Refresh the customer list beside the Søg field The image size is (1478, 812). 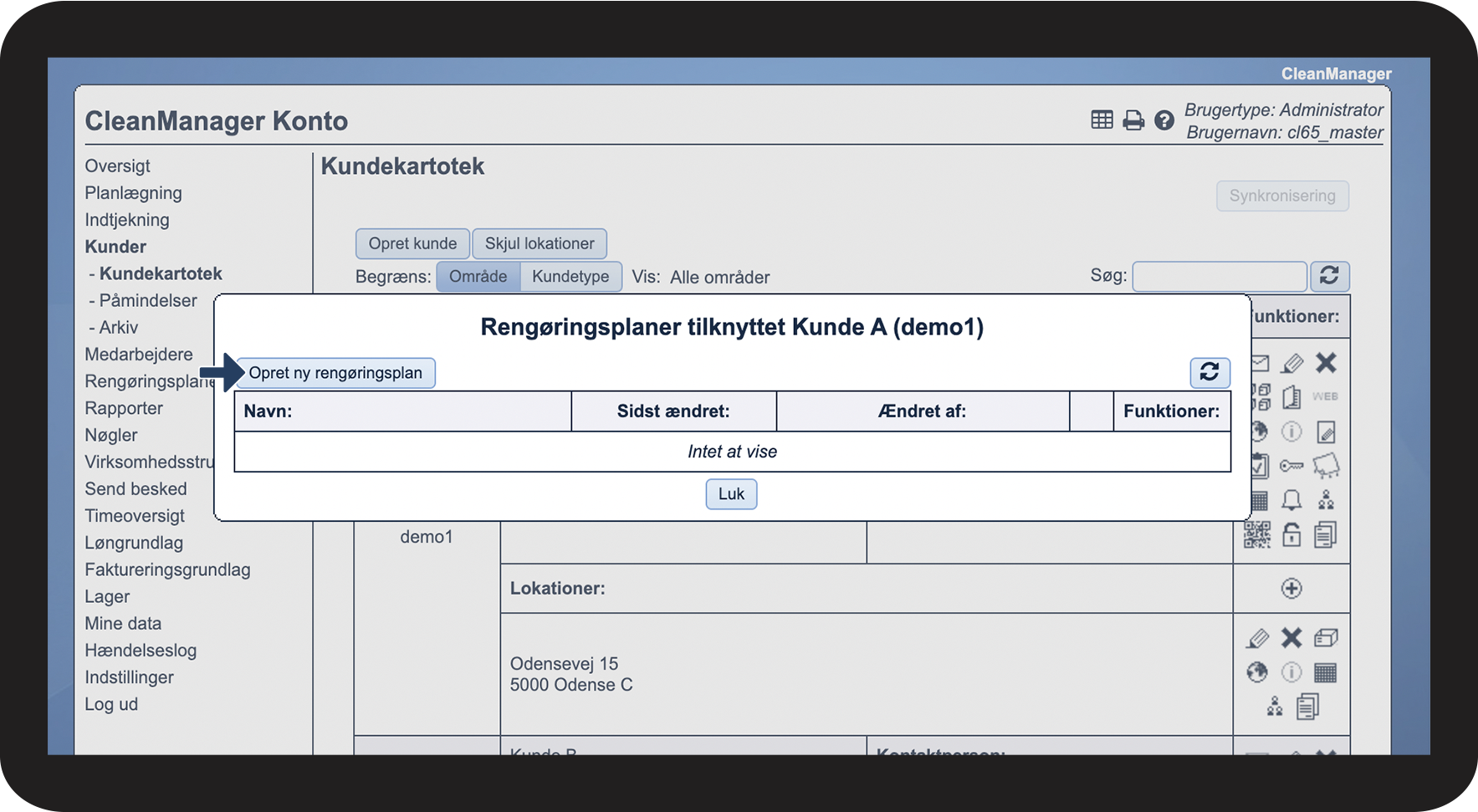[1329, 276]
